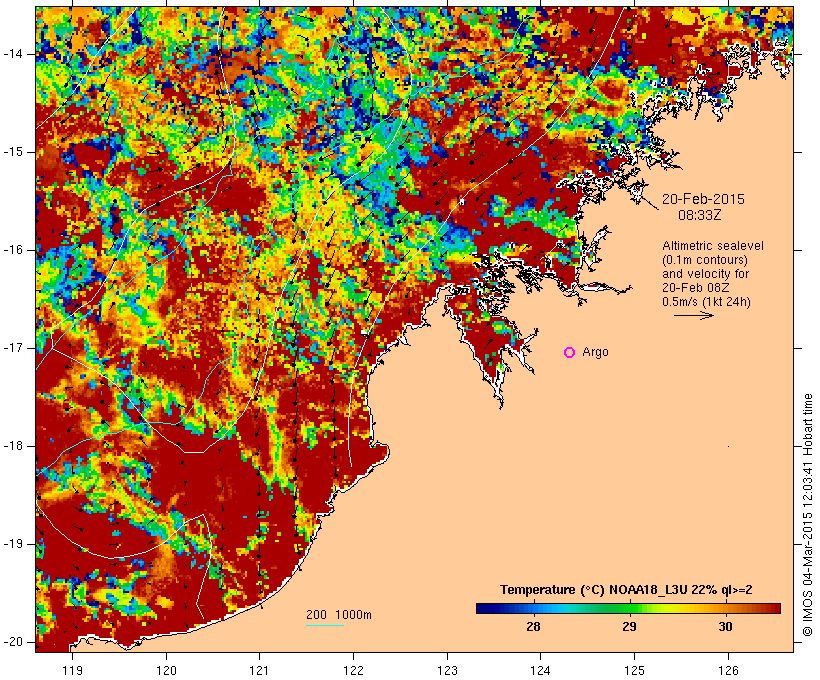820x680 pixels.
Task: Click the 'and velocity for' caption line
Action: coord(705,274)
